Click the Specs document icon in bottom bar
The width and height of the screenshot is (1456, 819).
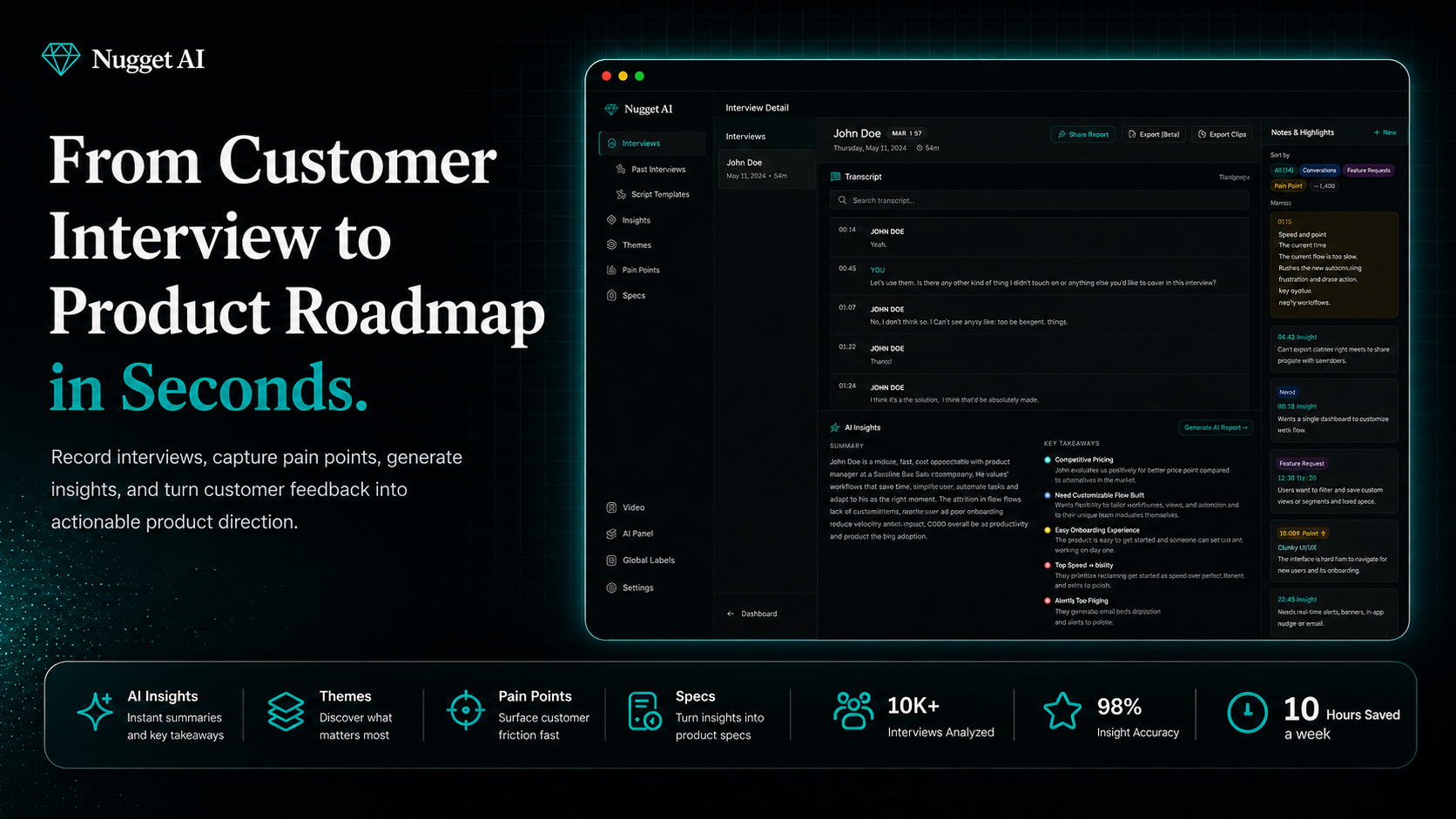pos(644,711)
